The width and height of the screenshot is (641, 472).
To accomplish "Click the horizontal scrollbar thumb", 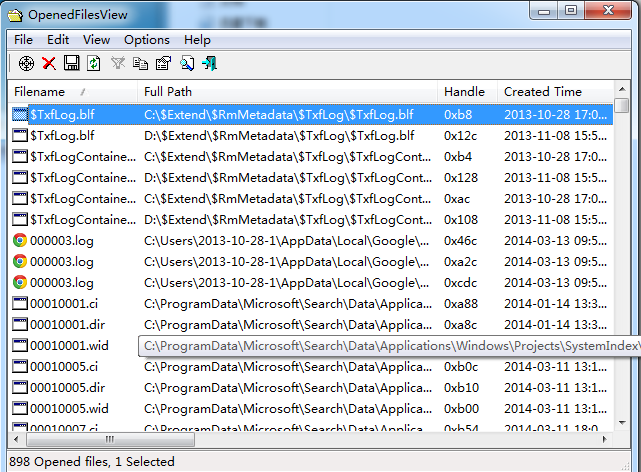I will (110, 440).
